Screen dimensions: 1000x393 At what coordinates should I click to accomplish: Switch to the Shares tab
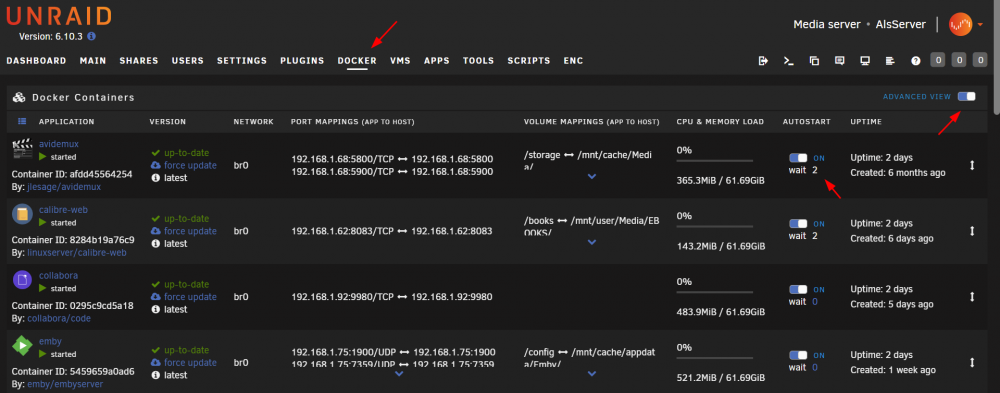[x=139, y=61]
